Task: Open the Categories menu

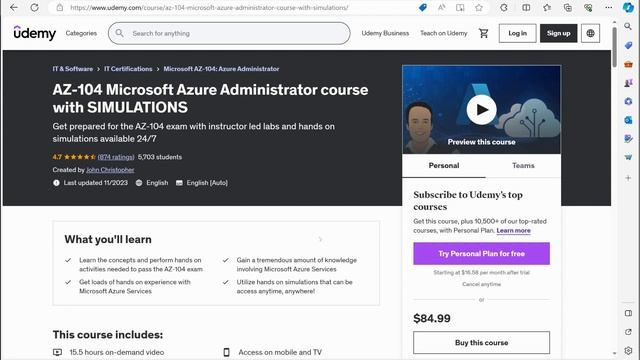Action: pyautogui.click(x=81, y=33)
